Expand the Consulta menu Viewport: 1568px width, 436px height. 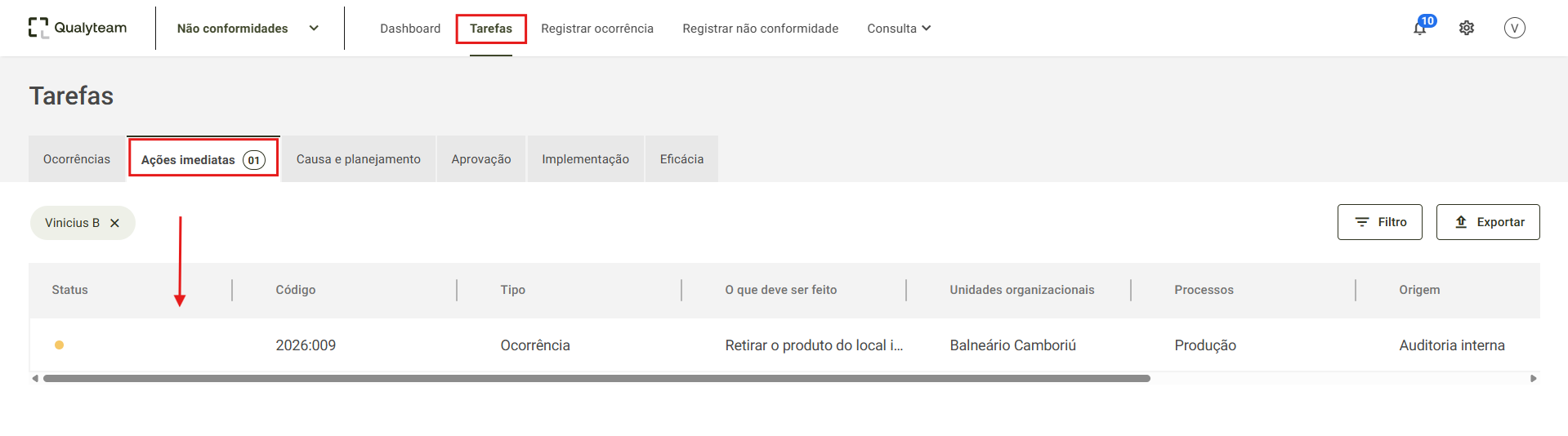(899, 28)
